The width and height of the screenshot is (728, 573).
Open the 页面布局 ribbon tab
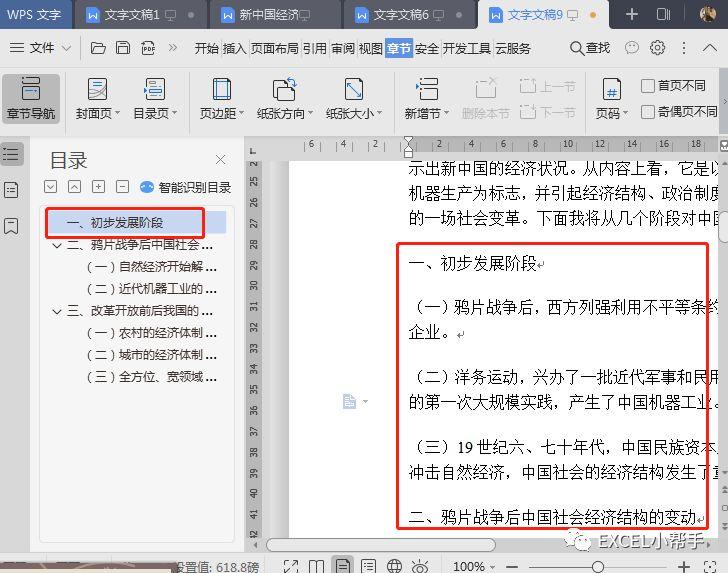[274, 48]
